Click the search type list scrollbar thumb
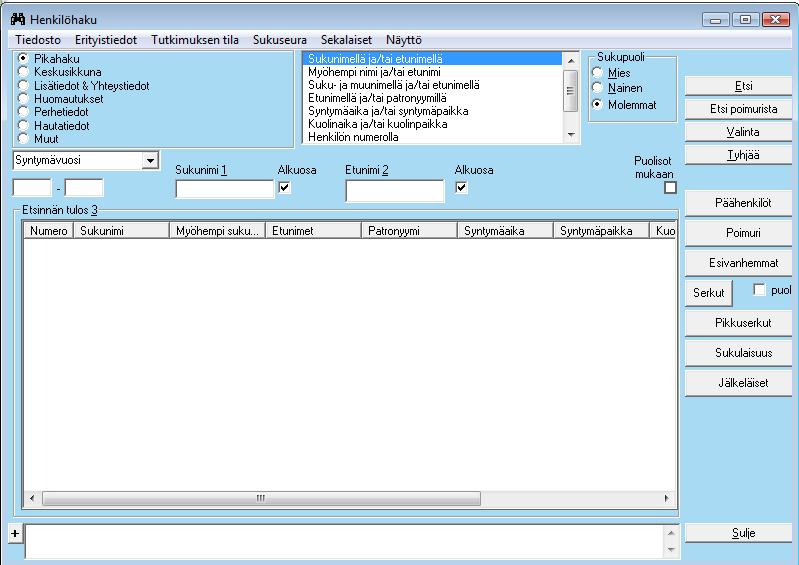Screen dimensions: 799x565 pos(571,91)
